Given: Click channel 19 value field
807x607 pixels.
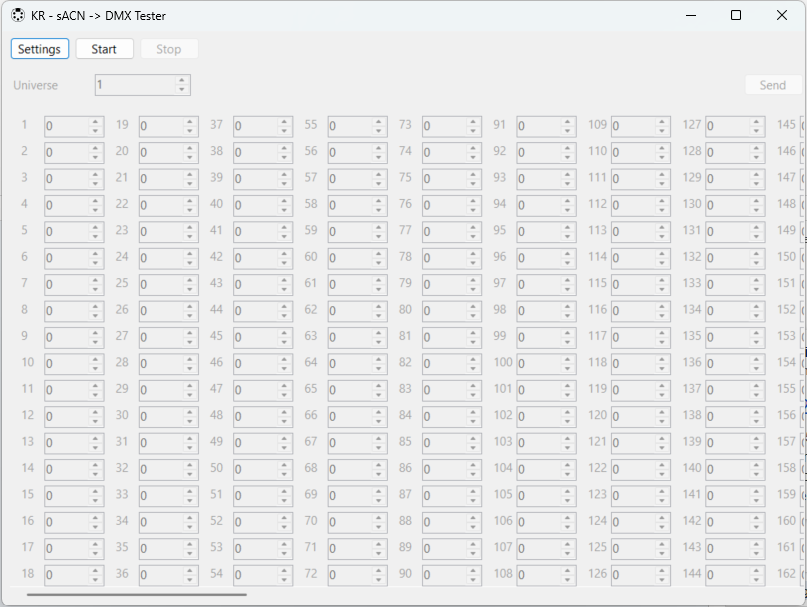Looking at the screenshot, I should 169,126.
